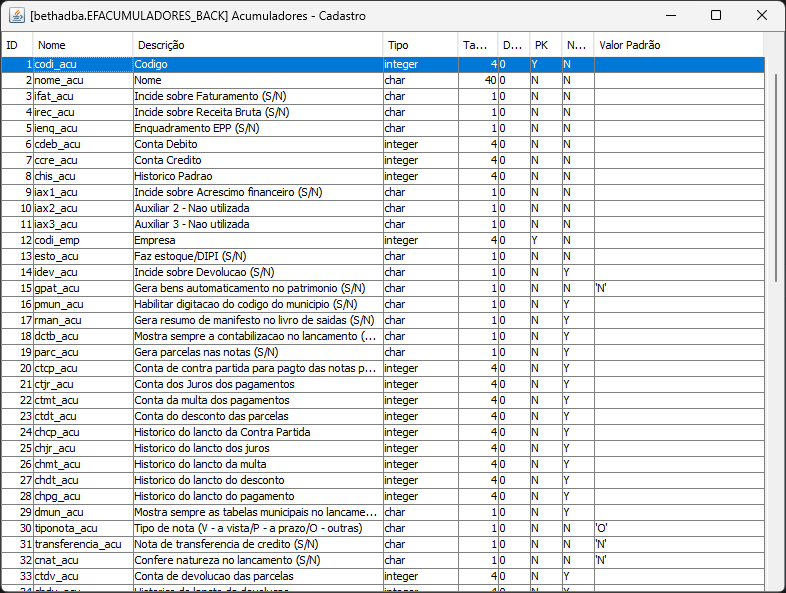Click description 'Historico Padrao'

tap(258, 176)
